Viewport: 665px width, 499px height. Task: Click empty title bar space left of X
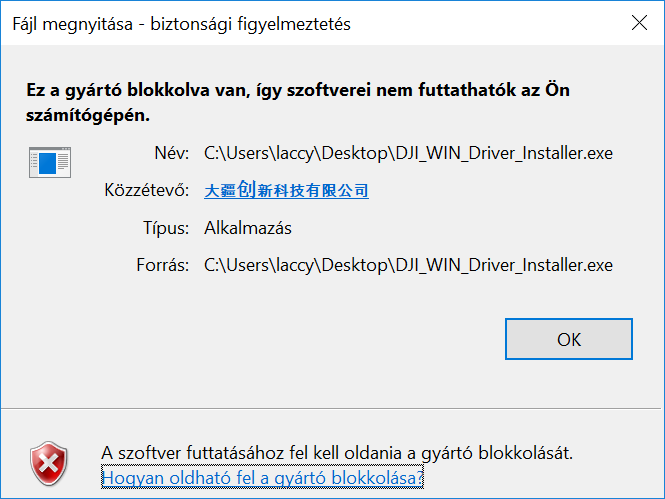point(480,24)
